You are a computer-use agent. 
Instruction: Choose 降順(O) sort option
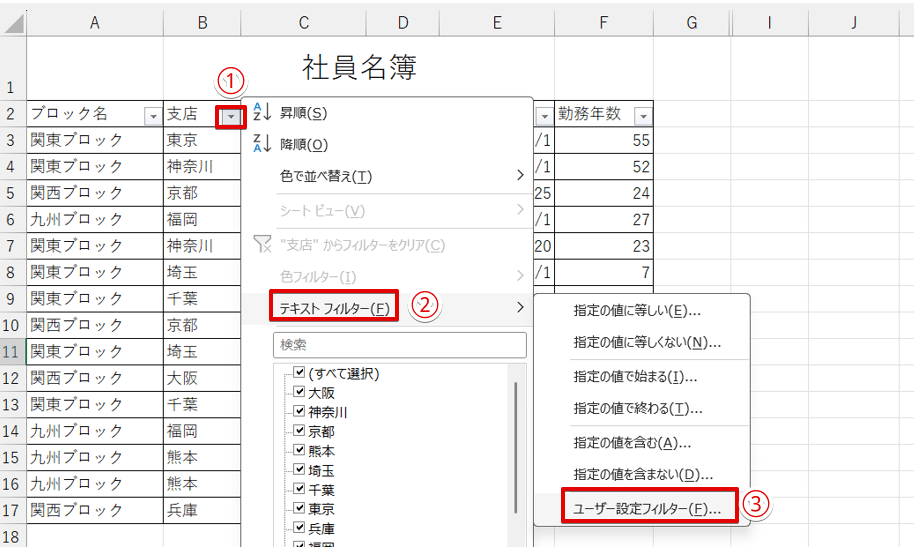click(304, 144)
